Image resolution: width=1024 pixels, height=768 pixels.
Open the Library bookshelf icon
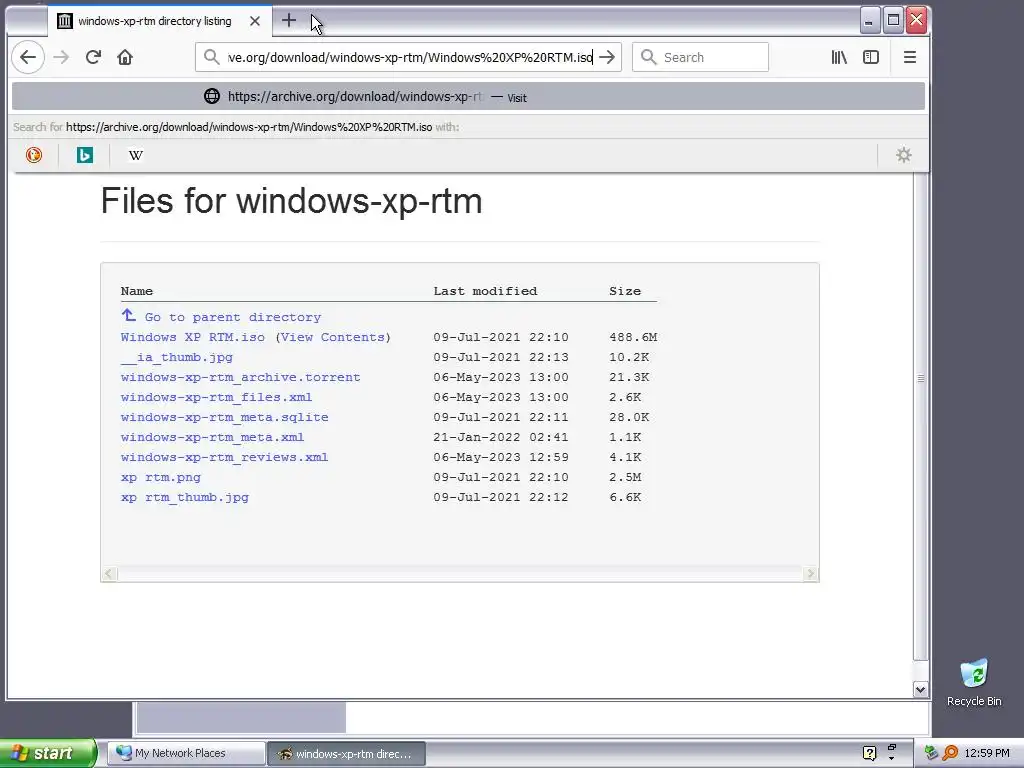tap(839, 57)
